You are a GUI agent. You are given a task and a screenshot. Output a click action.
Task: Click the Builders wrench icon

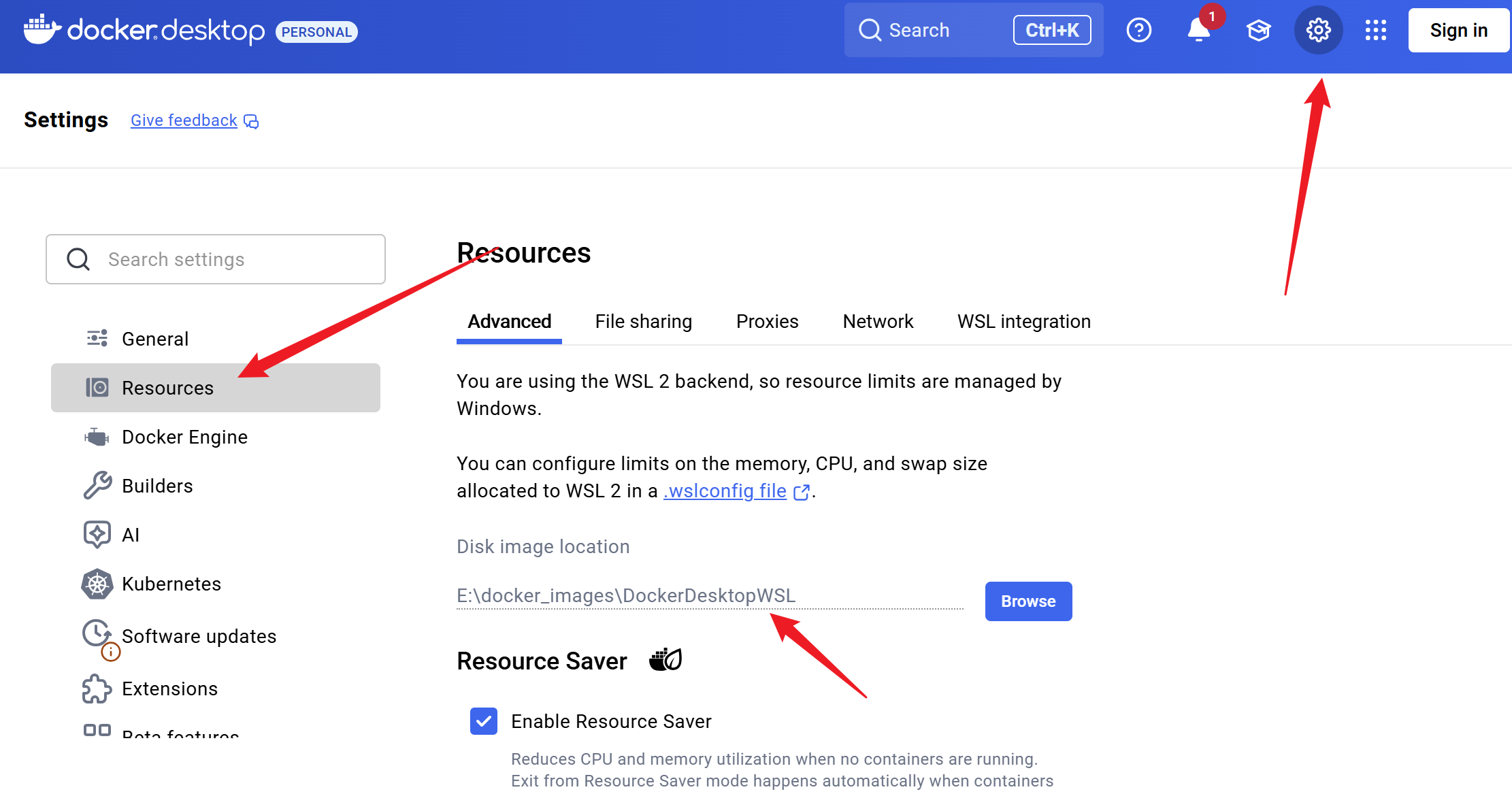point(97,485)
